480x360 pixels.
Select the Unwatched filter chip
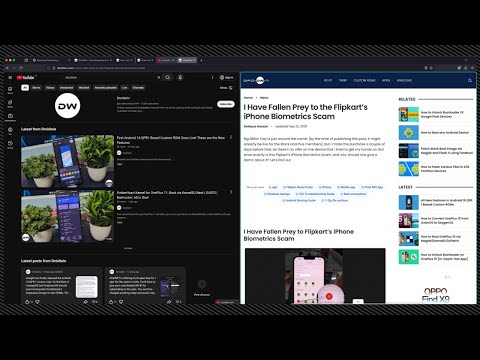coord(66,88)
